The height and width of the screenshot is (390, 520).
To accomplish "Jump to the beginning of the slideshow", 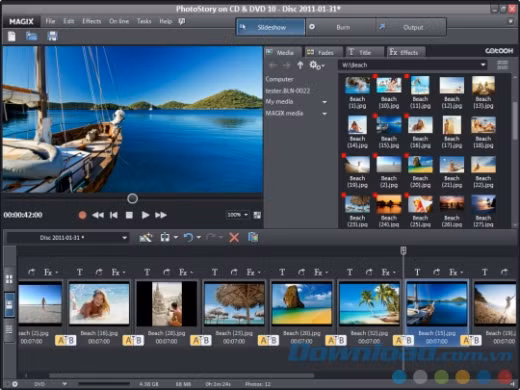I will [x=114, y=215].
